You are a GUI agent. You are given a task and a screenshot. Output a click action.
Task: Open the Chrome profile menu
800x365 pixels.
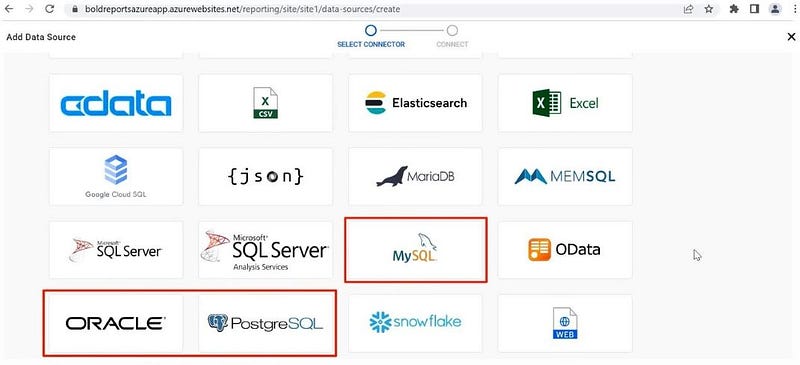point(775,9)
